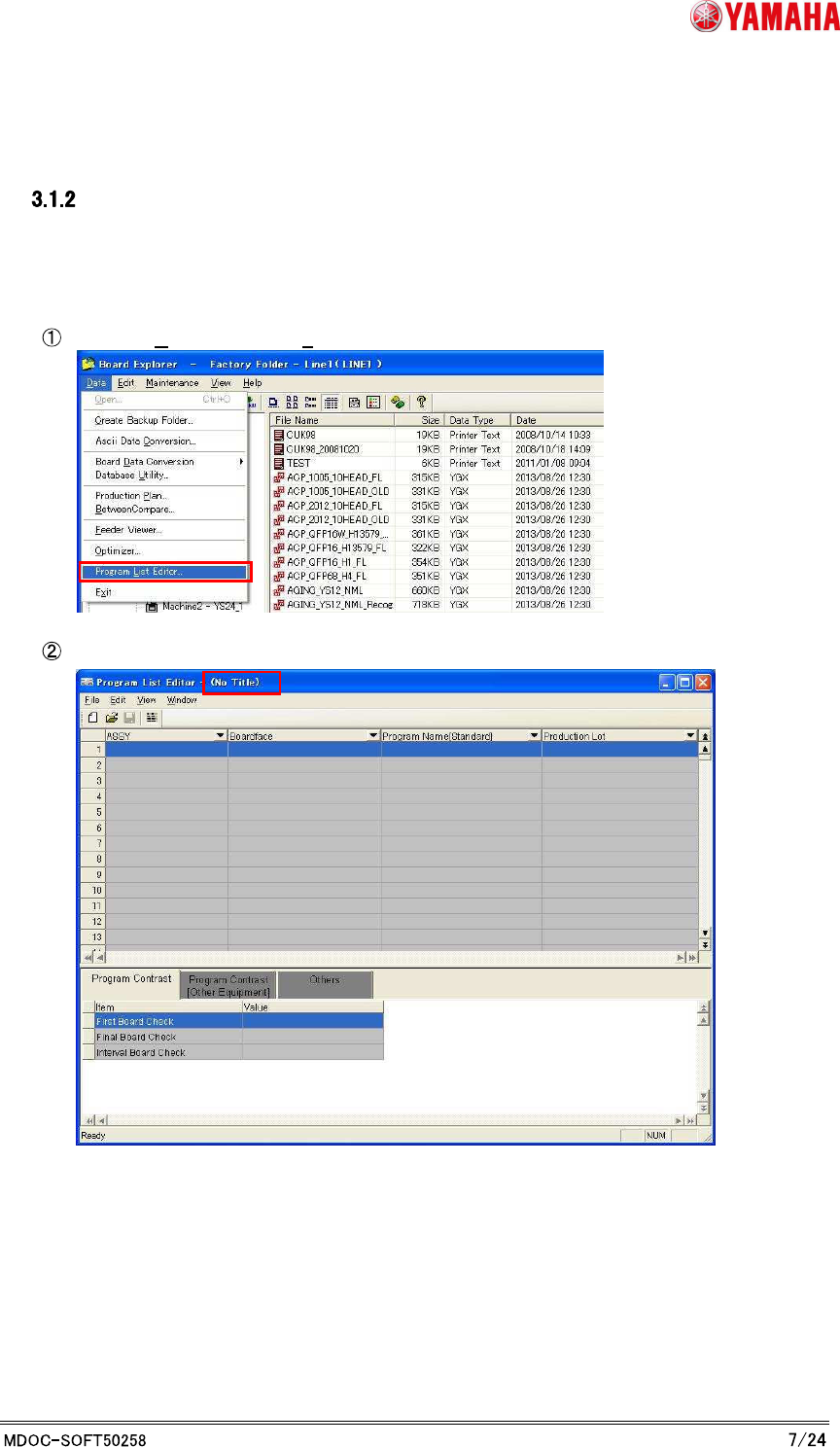Image resolution: width=840 pixels, height=1447 pixels.
Task: Select Program List Editor menu entry
Action: [x=164, y=572]
